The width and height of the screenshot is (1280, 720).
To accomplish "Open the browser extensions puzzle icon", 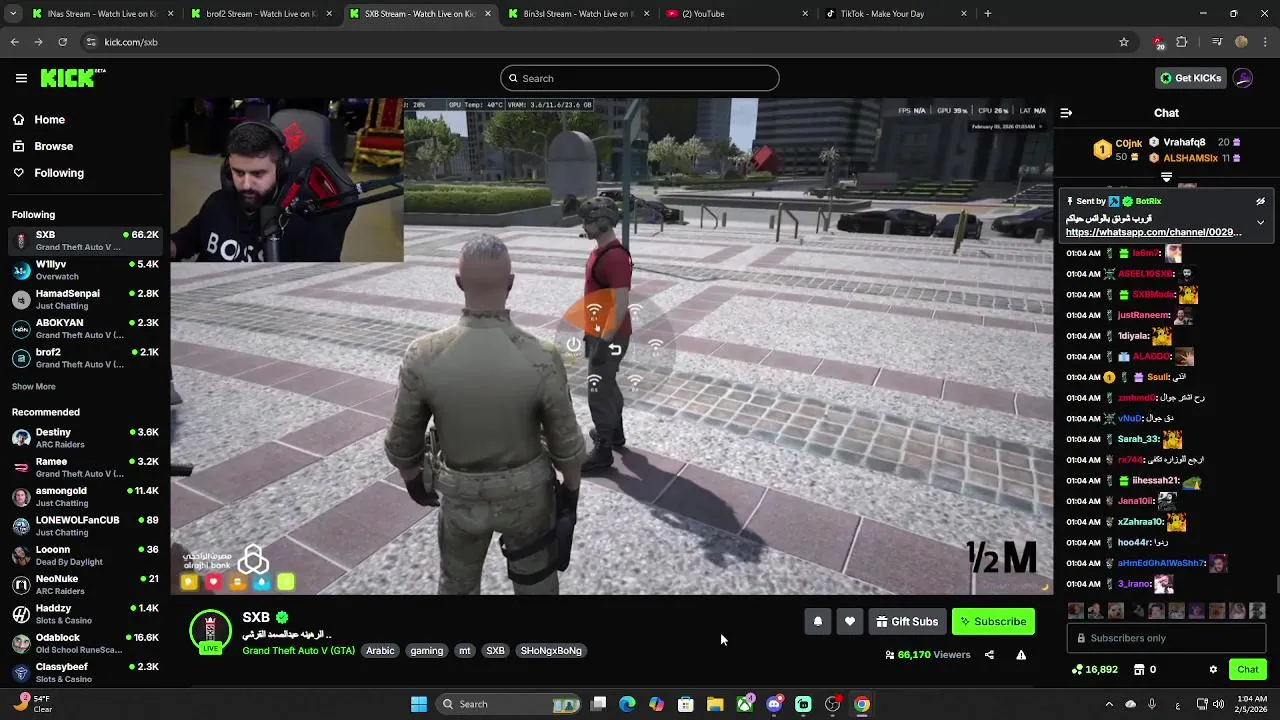I will [x=1182, y=42].
